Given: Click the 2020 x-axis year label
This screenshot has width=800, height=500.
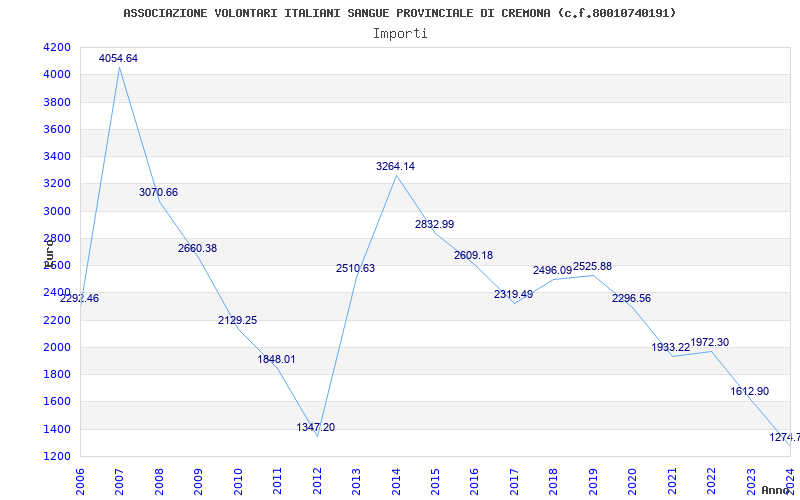Looking at the screenshot, I should 633,481.
